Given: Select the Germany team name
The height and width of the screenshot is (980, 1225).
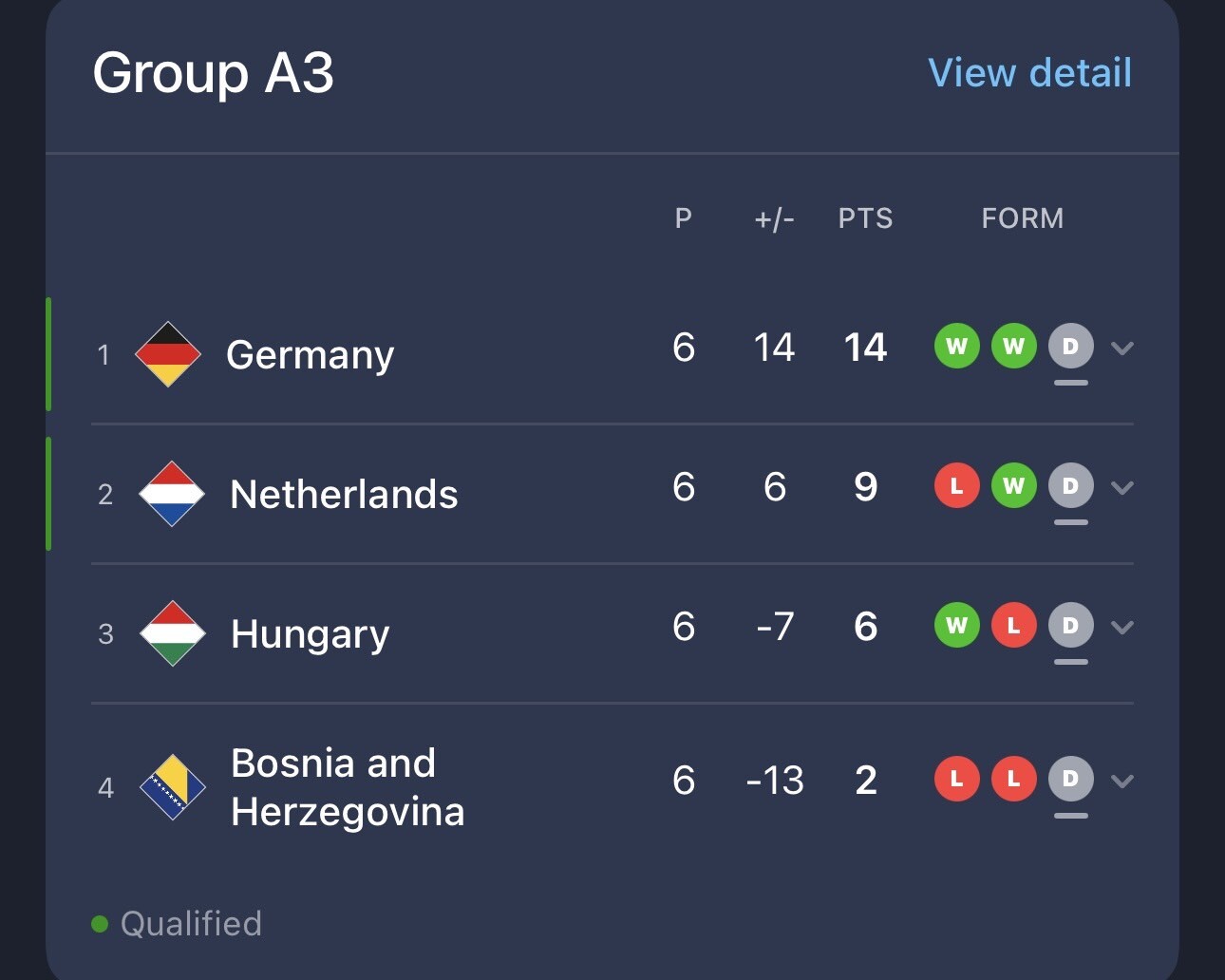Looking at the screenshot, I should 310,355.
